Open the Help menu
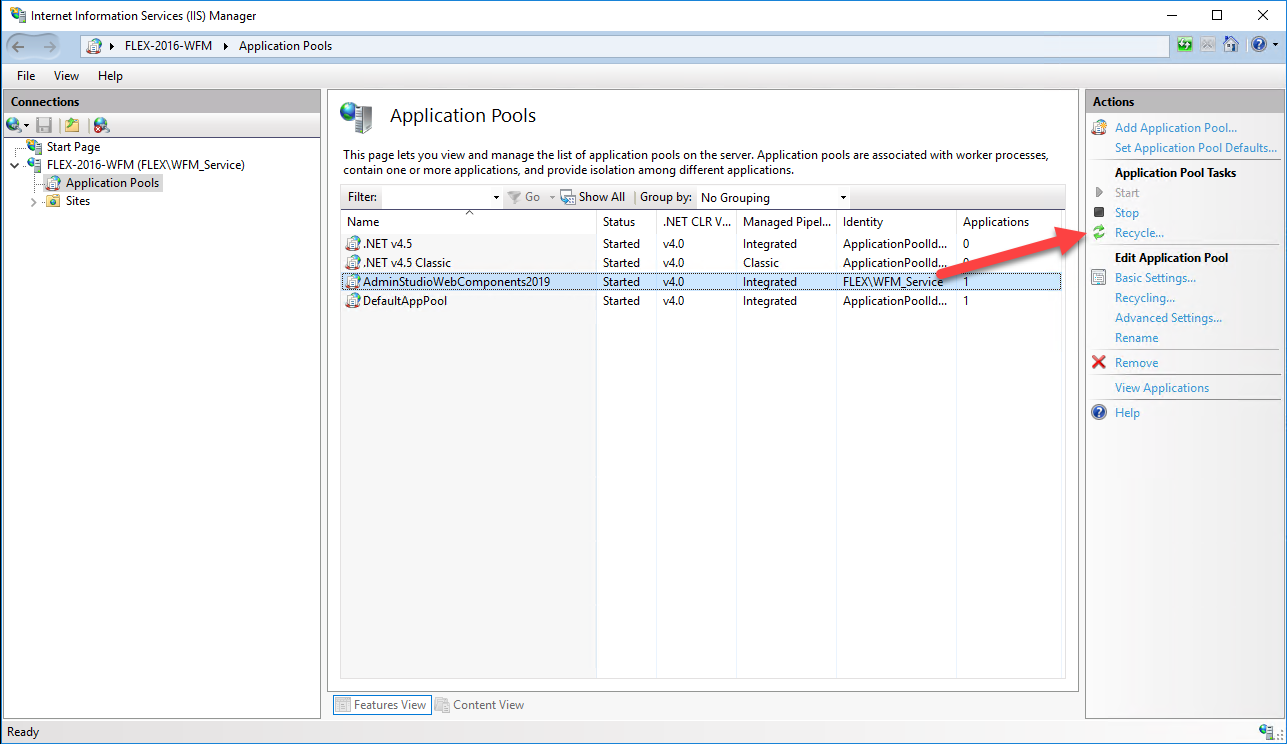The width and height of the screenshot is (1287, 744). [110, 75]
